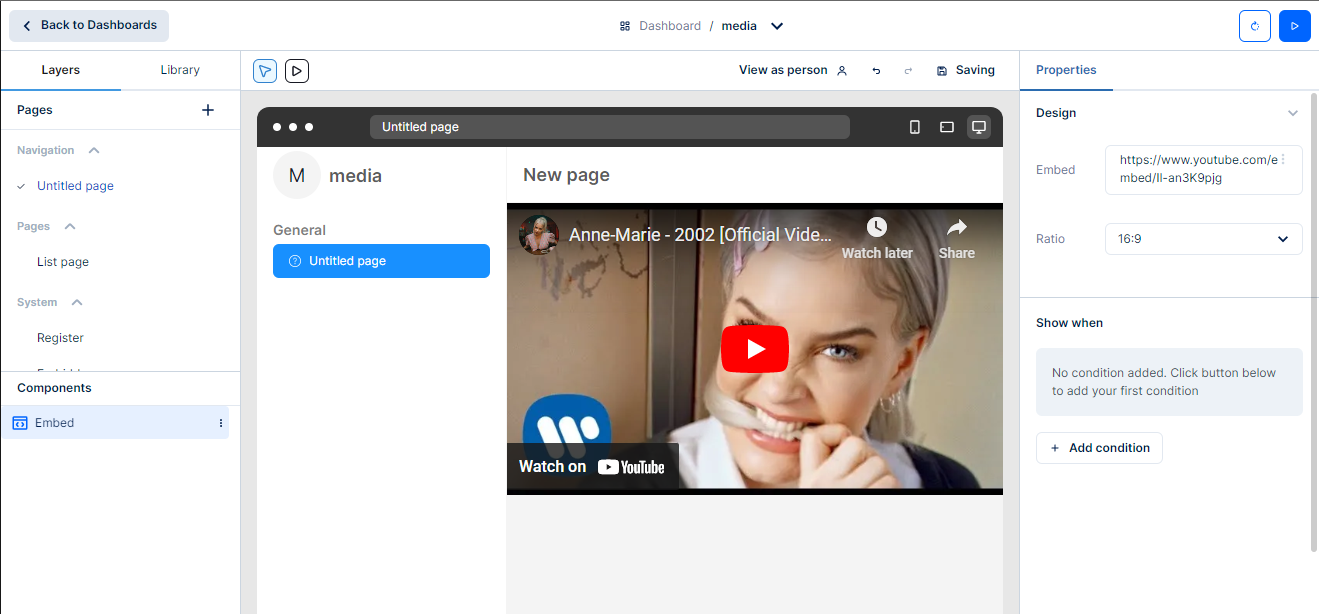
Task: Switch to tablet device preview
Action: pos(946,127)
